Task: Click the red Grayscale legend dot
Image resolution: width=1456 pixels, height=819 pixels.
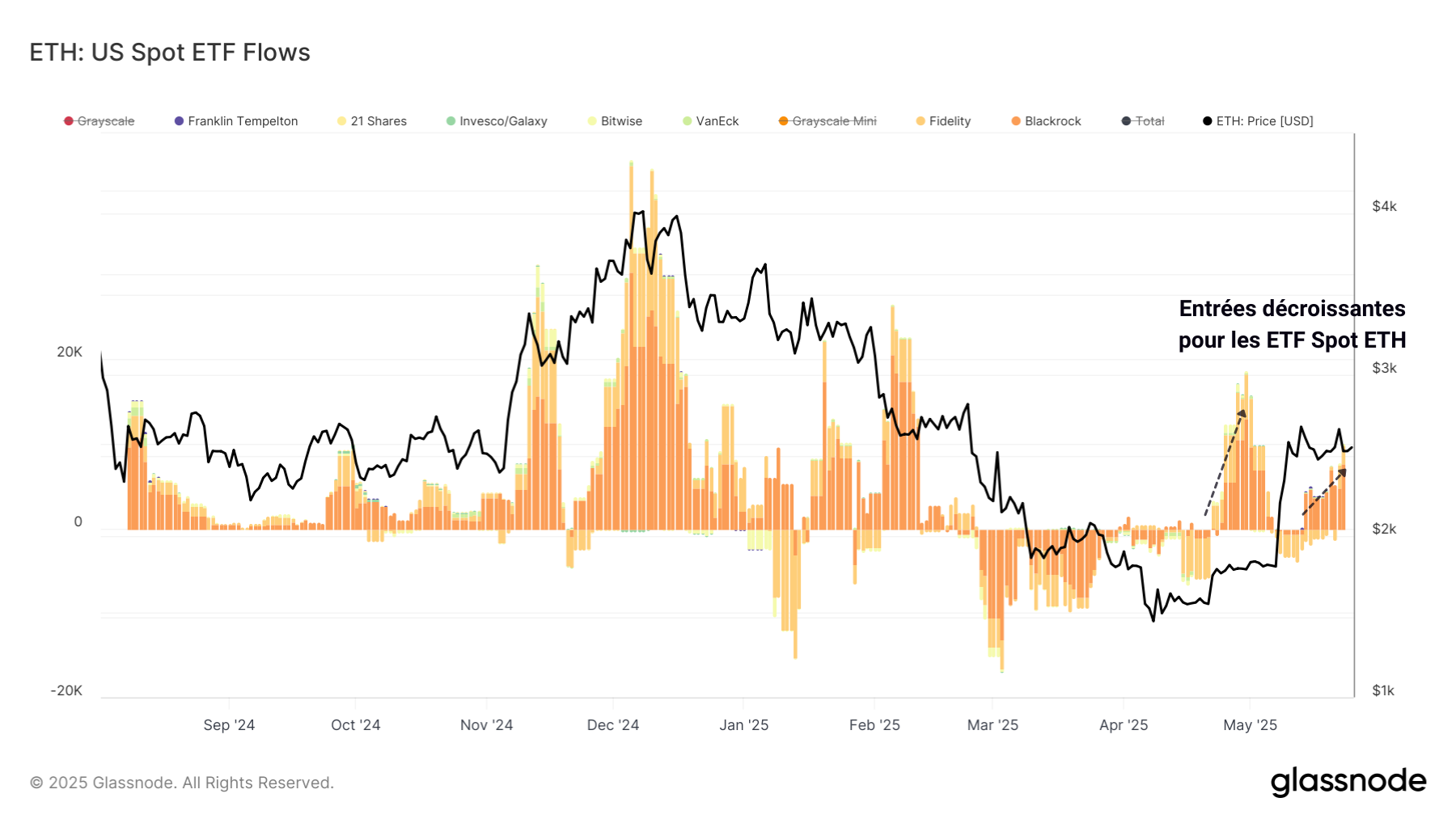Action: 69,121
